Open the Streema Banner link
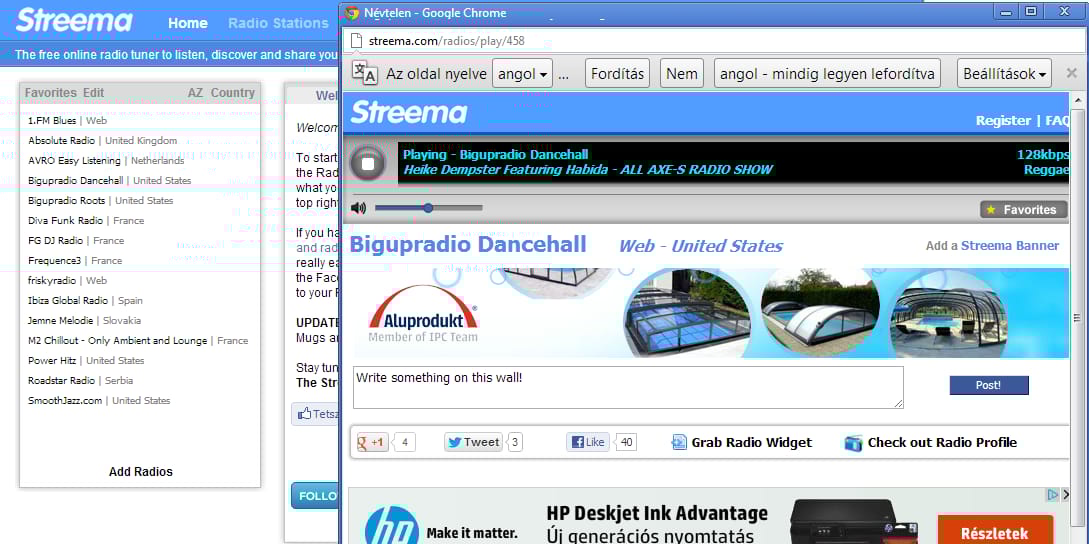Viewport: 1089px width, 544px height. pos(1010,245)
